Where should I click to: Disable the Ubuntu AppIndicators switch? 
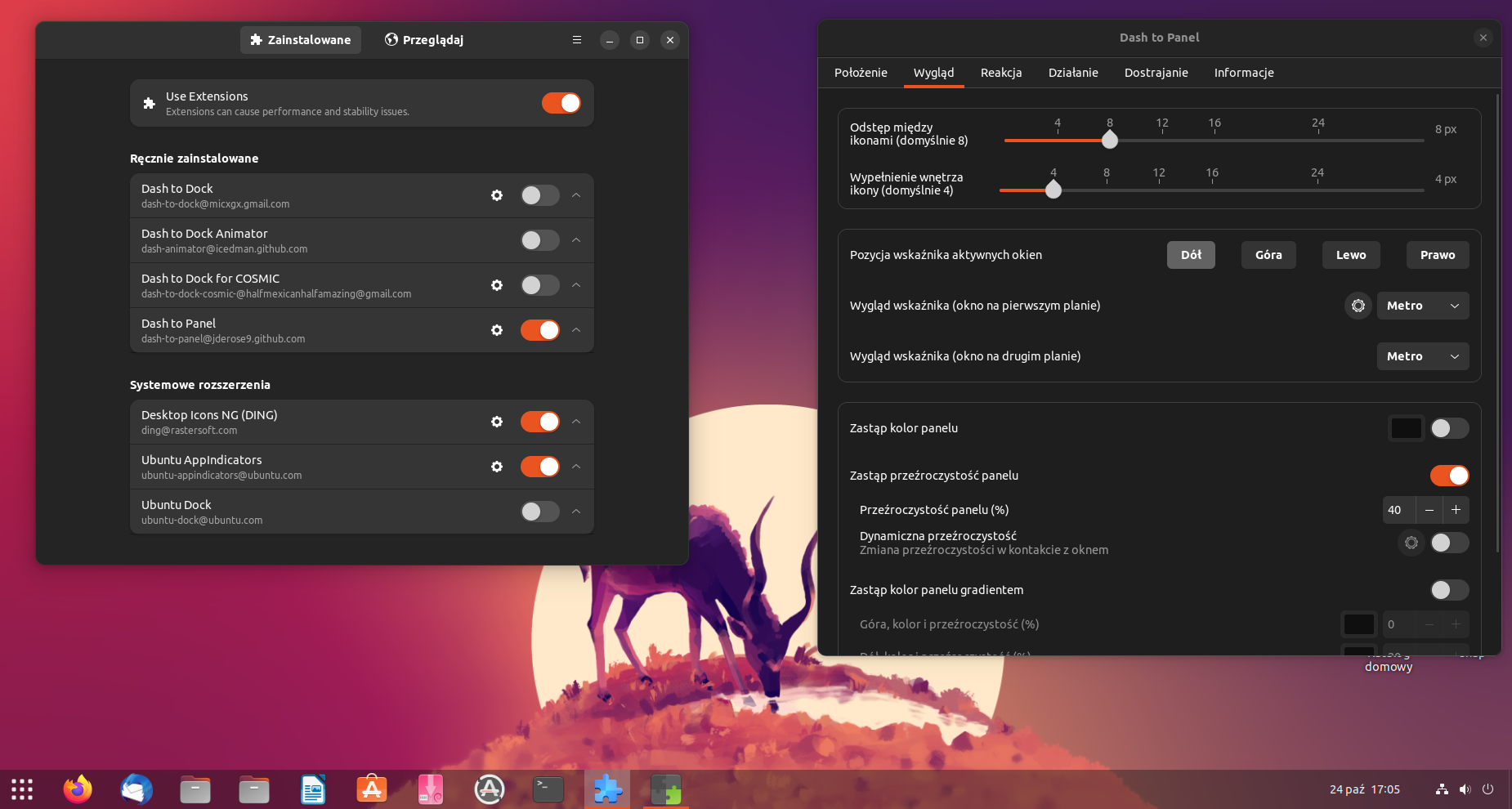tap(540, 467)
